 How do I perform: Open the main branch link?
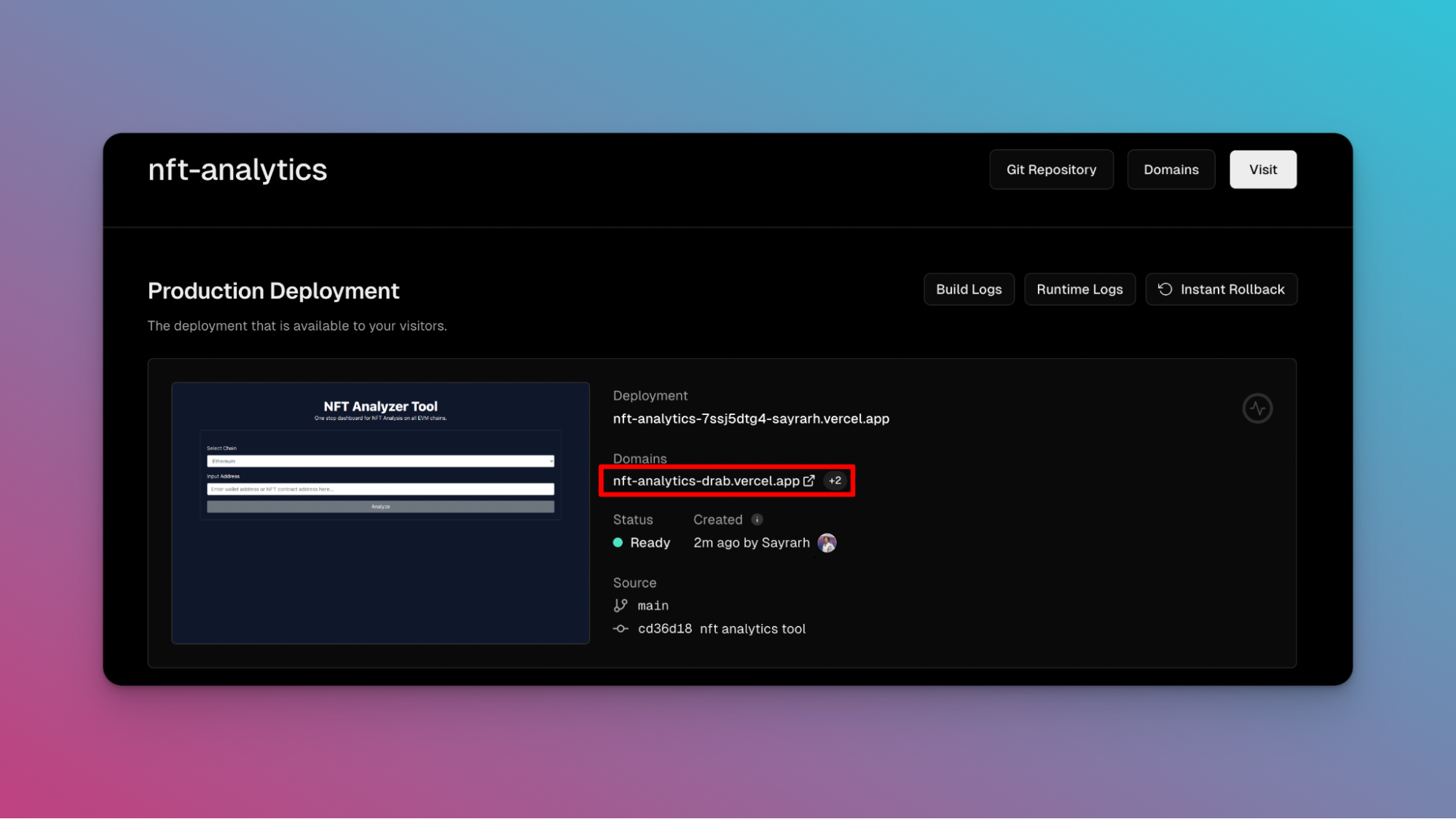[x=653, y=606]
